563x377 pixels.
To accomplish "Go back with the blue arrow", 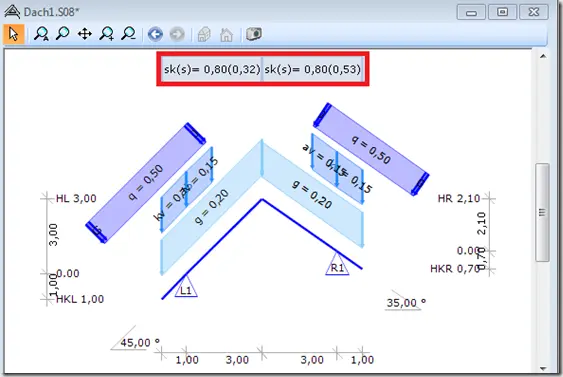I will point(155,34).
